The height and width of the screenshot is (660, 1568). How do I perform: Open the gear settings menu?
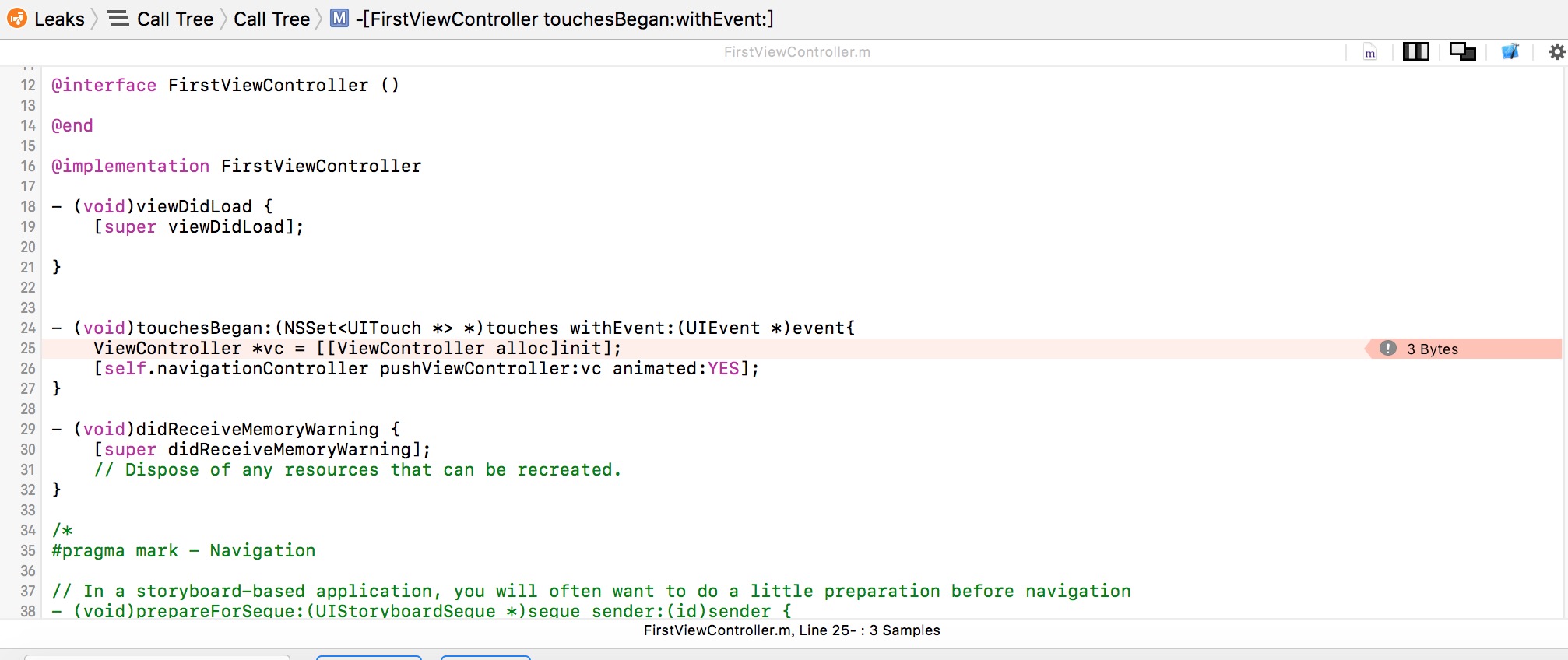click(1556, 52)
